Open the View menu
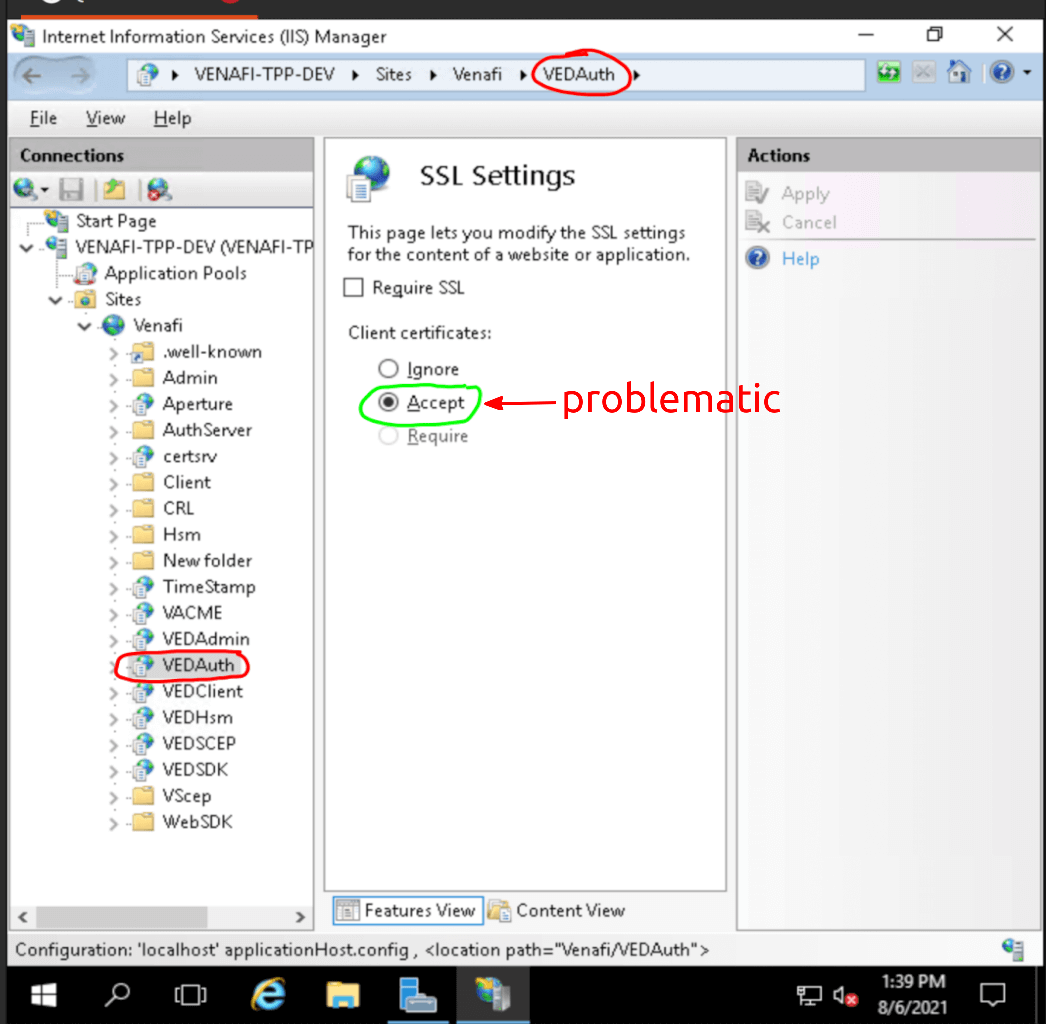 coord(104,118)
